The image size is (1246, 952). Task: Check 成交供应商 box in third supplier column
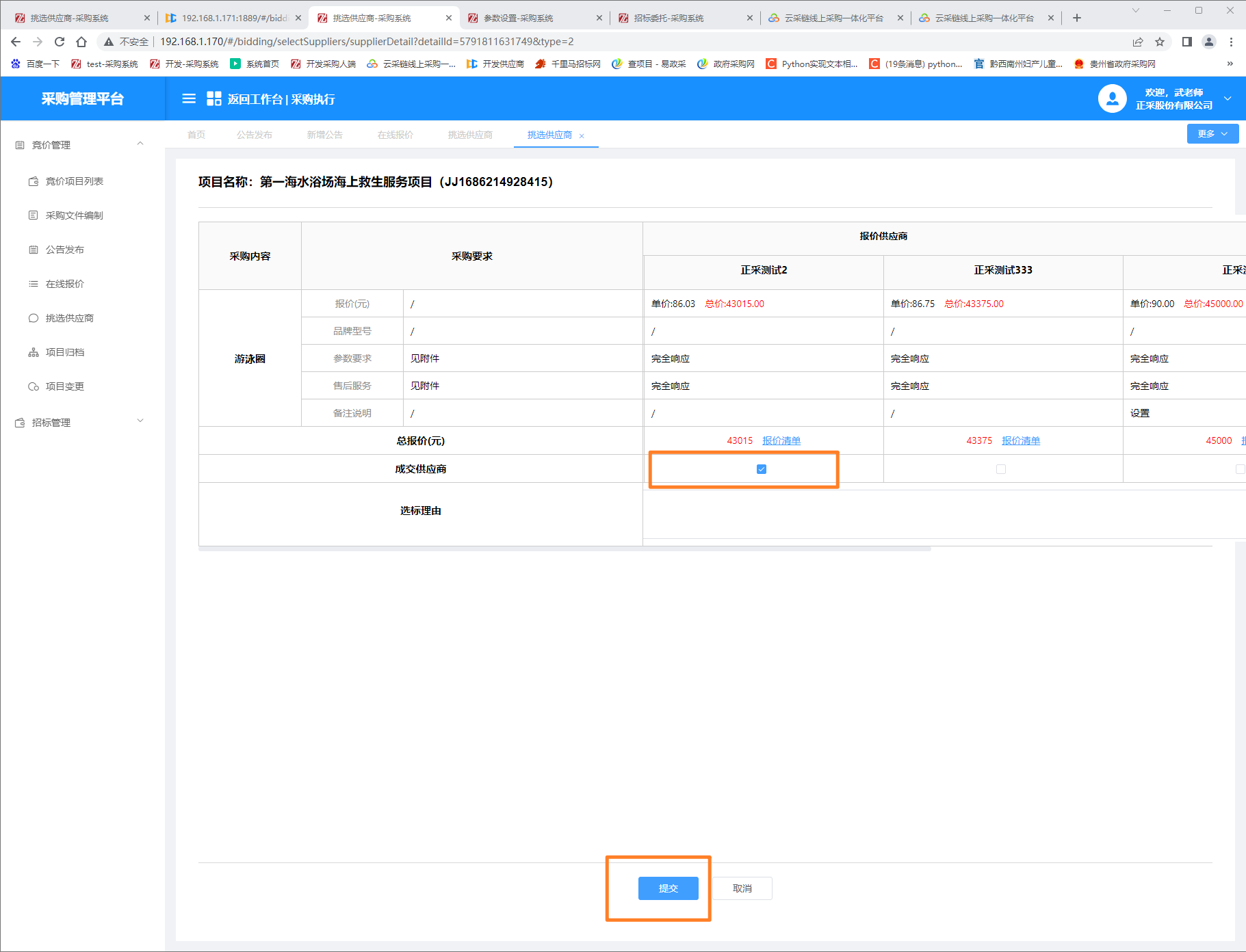click(1239, 469)
